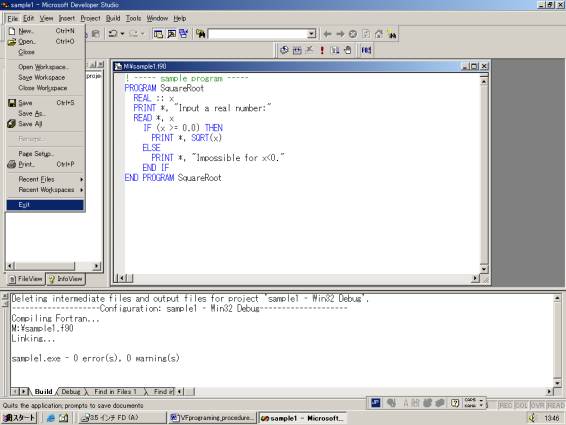Open the Edit menu

[x=29, y=18]
